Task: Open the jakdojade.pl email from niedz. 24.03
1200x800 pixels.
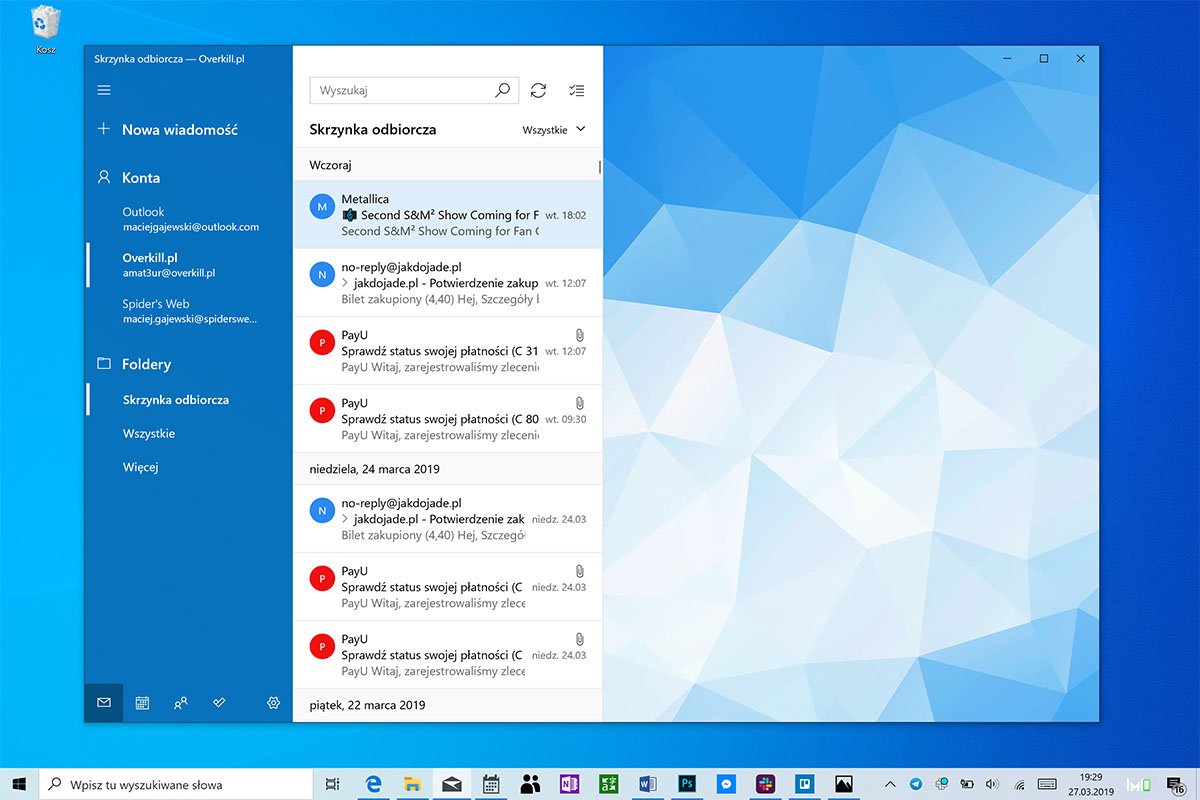Action: (447, 518)
